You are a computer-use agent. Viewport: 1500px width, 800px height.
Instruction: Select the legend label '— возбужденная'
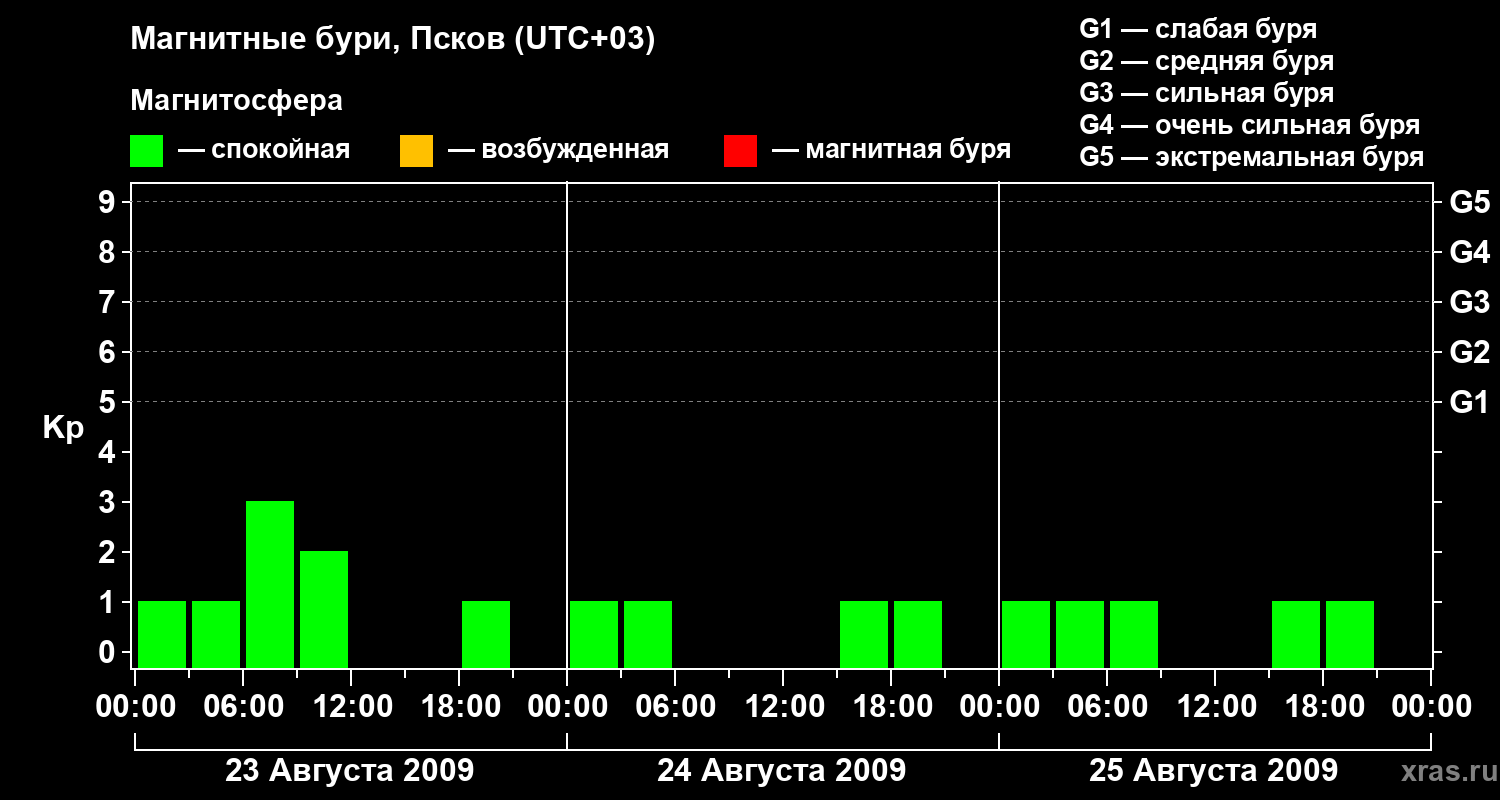pyautogui.click(x=558, y=150)
